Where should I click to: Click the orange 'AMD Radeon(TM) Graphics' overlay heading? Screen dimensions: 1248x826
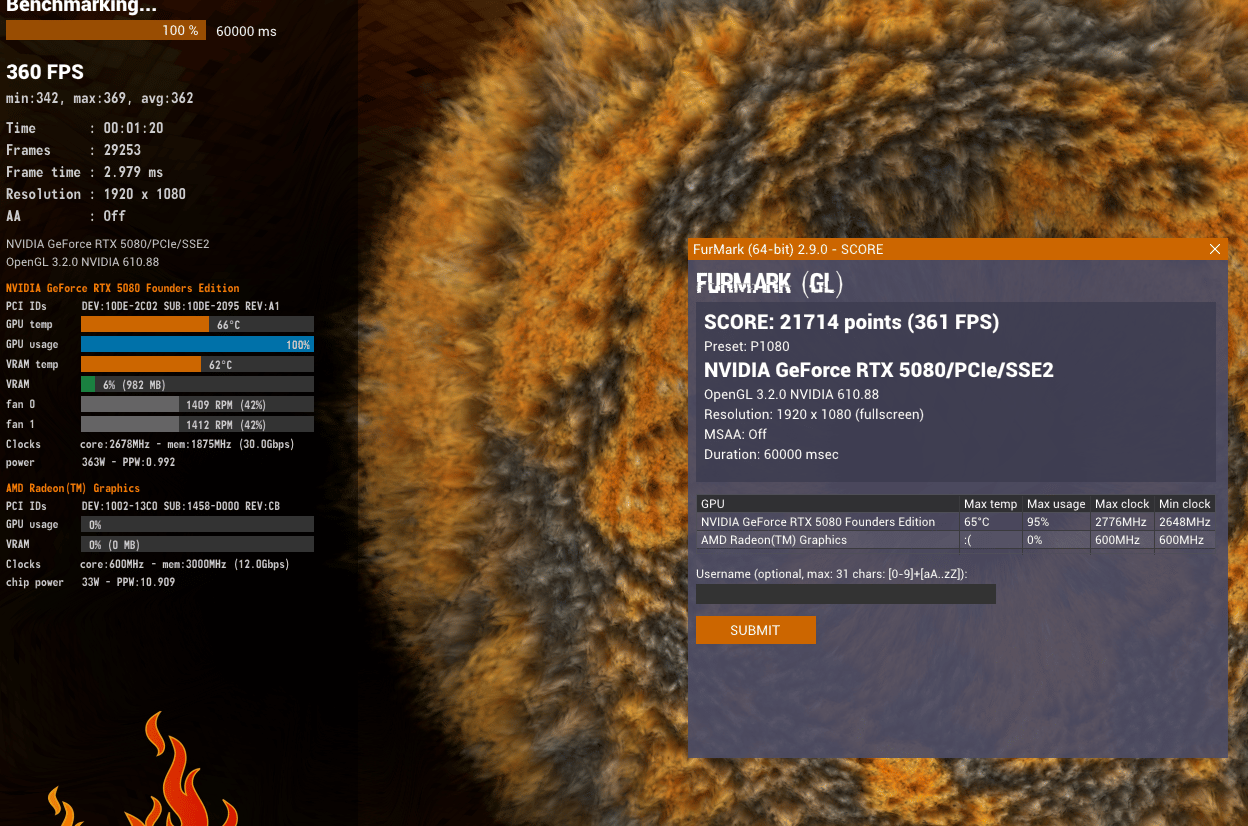click(x=73, y=488)
